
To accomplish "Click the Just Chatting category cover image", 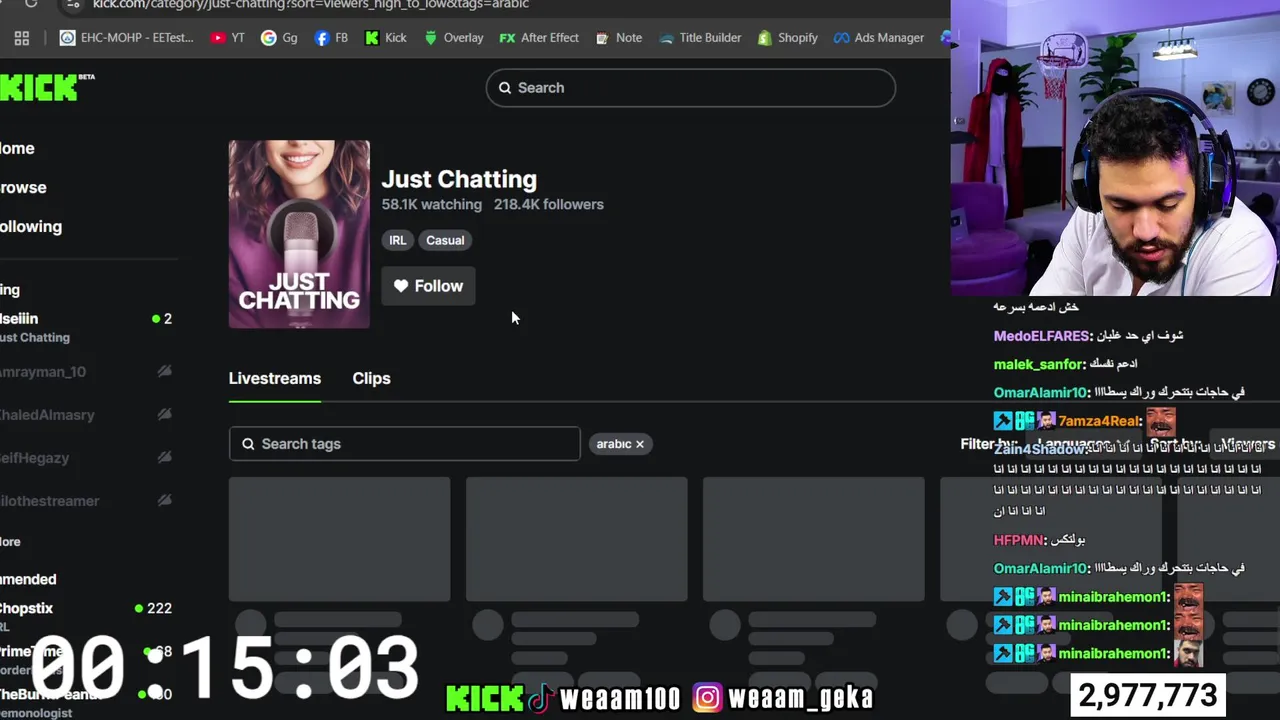I will 299,234.
